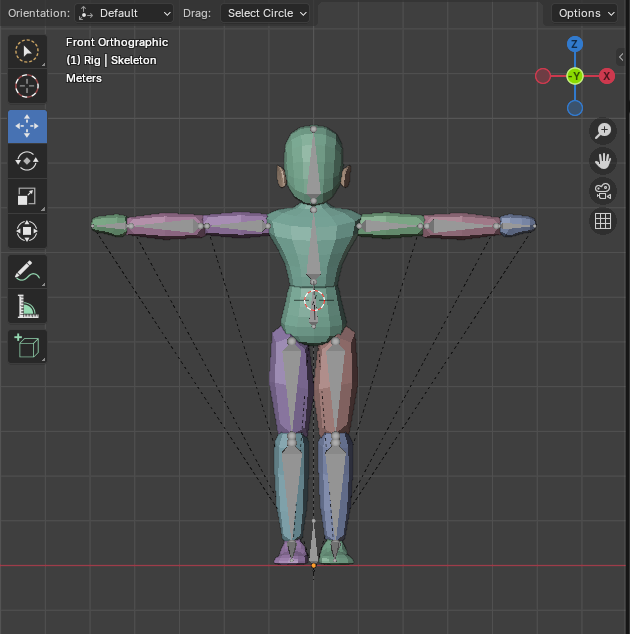Screen dimensions: 630x634
Task: Click the zoom magnifier viewport button
Action: pos(603,131)
